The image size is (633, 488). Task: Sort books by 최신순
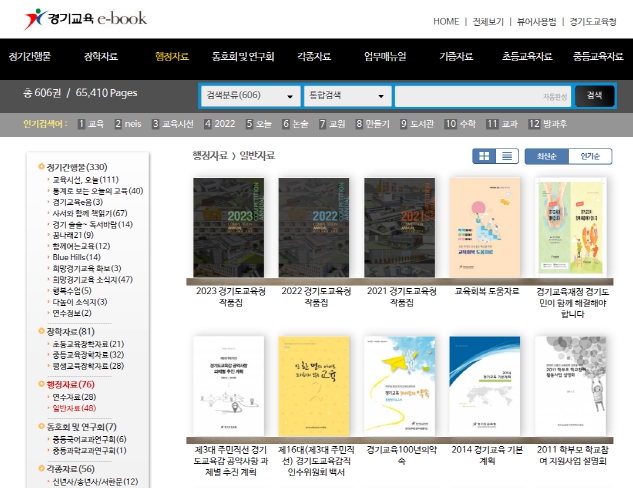(x=548, y=156)
